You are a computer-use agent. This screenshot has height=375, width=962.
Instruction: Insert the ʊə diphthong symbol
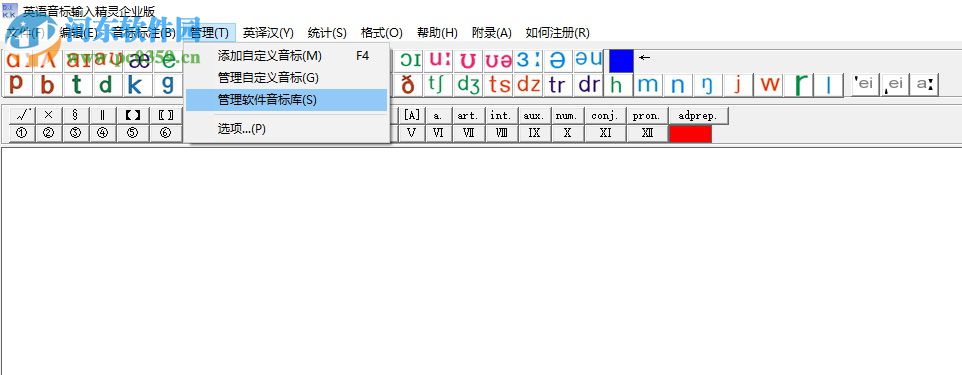click(x=498, y=60)
